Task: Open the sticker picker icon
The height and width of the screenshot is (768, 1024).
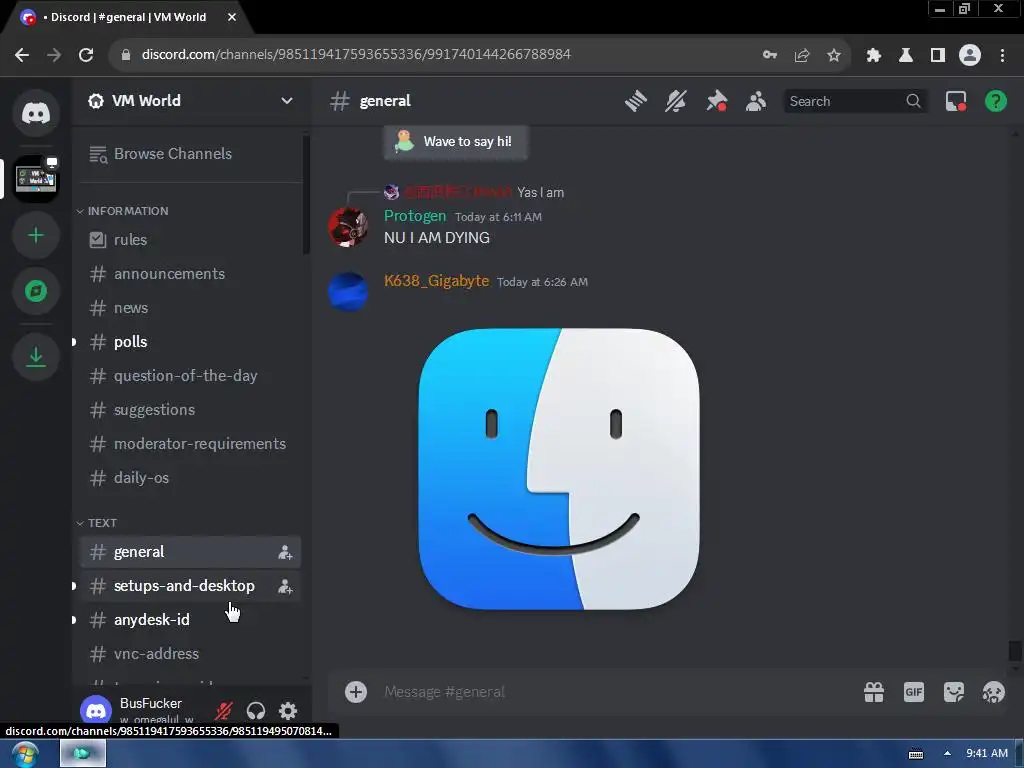Action: coord(953,692)
